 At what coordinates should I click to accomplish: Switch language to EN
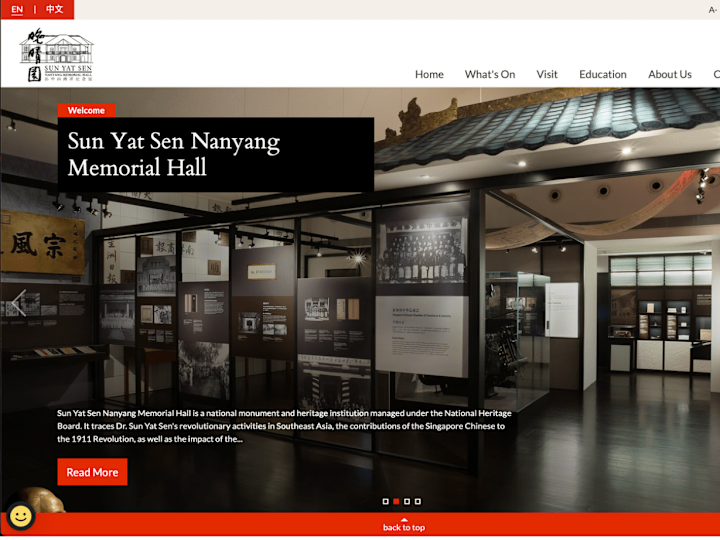click(x=17, y=9)
